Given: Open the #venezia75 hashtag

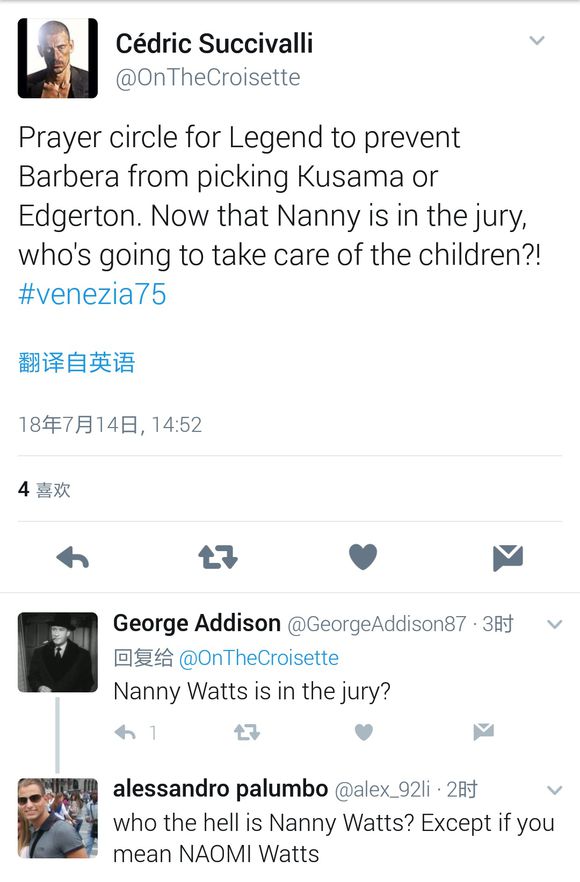Looking at the screenshot, I should tap(92, 294).
